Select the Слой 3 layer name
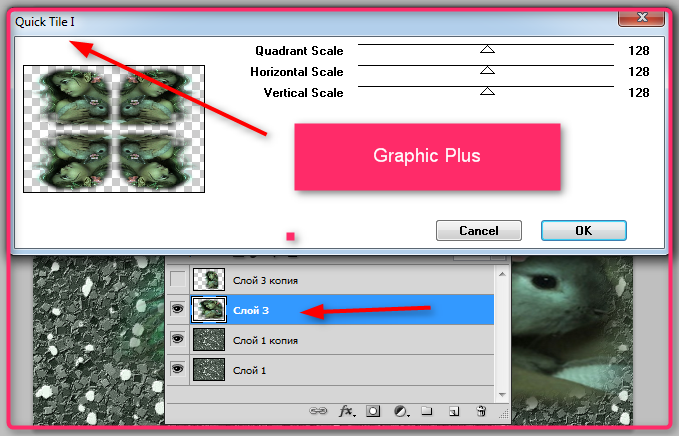 [251, 310]
